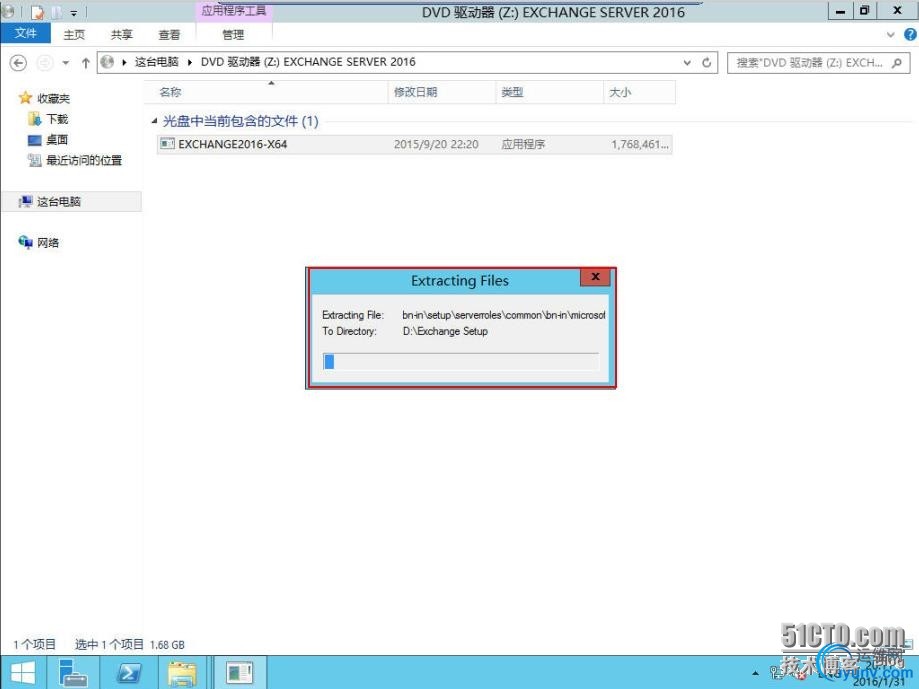Image resolution: width=919 pixels, height=689 pixels.
Task: Open the 管理 ribbon tab
Action: 233,35
